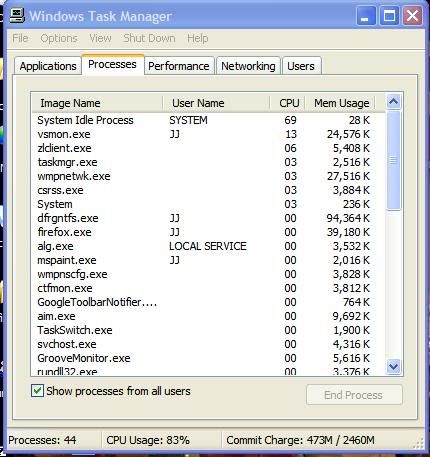Maximize the Windows Task Manager window
The width and height of the screenshot is (430, 457).
pos(389,16)
